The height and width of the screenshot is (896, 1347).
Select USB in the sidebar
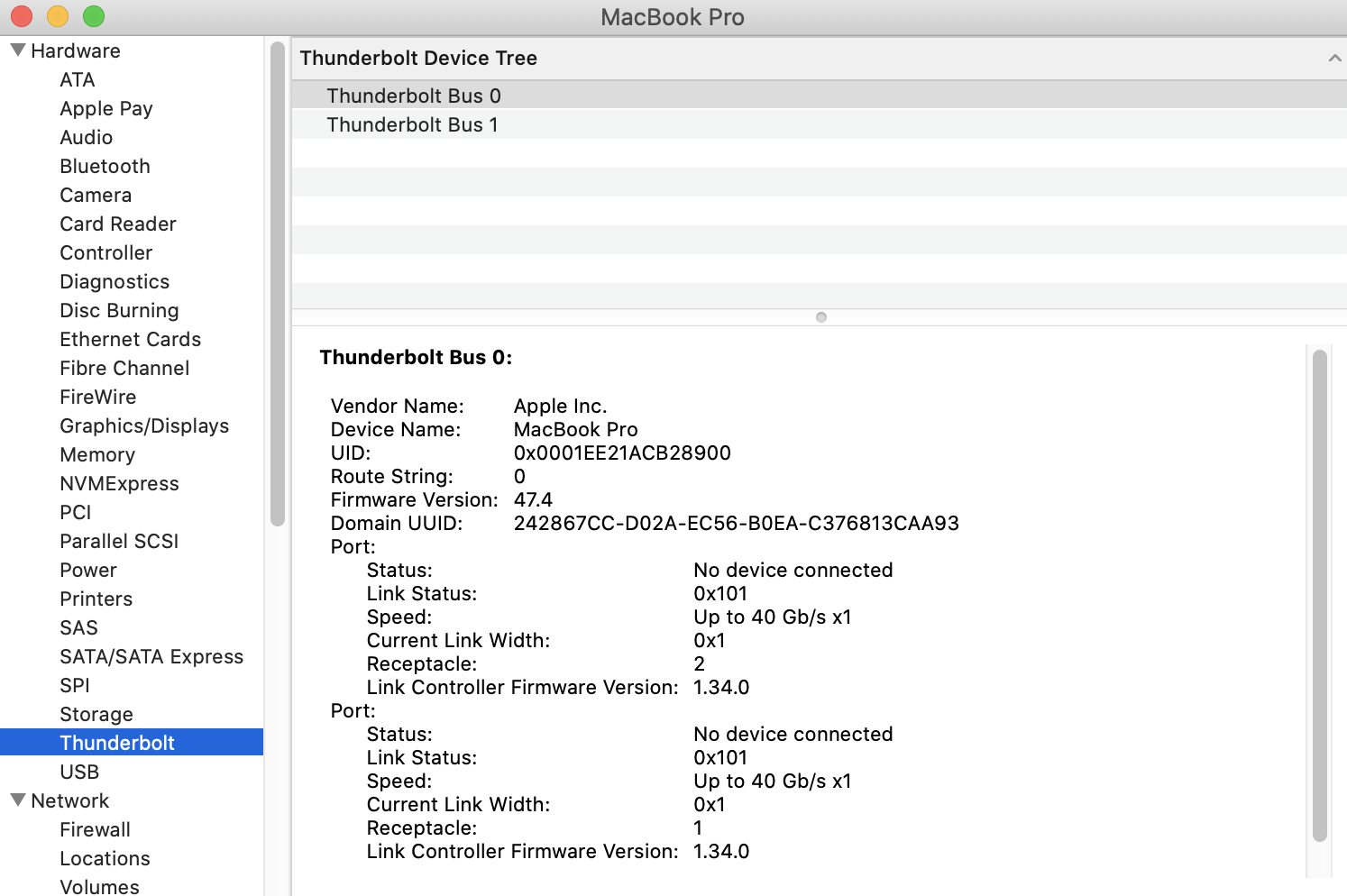pyautogui.click(x=79, y=772)
